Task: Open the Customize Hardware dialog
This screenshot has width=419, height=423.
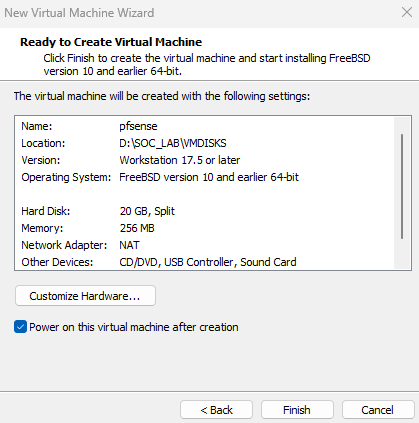Action: click(85, 296)
